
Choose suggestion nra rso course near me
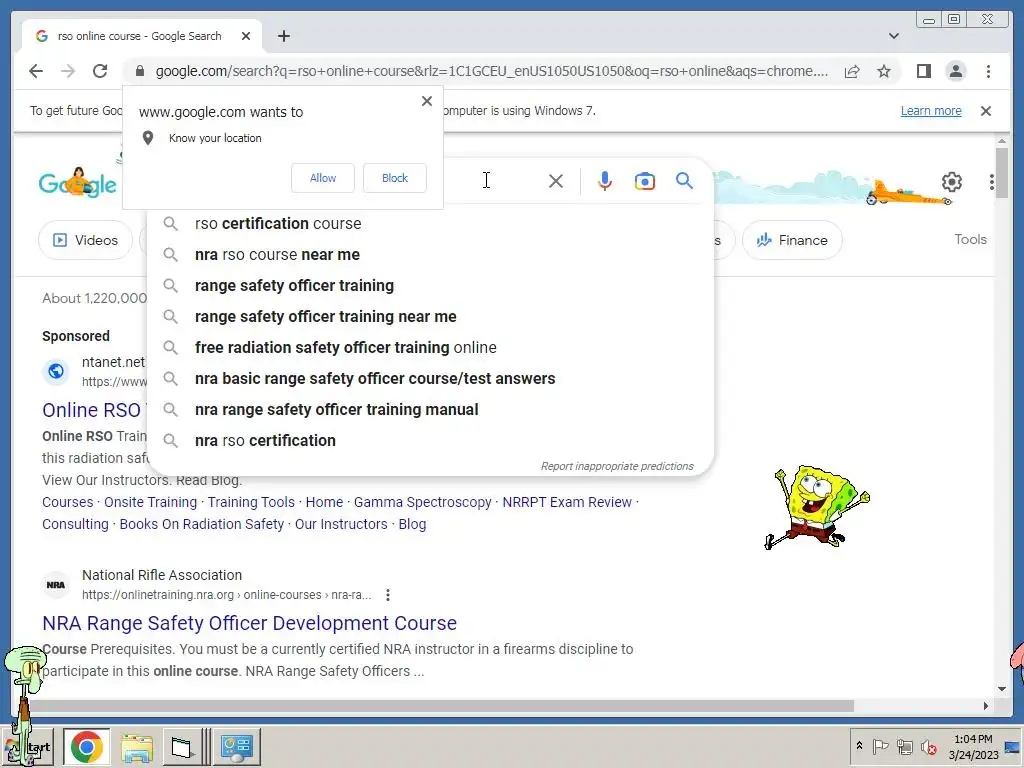click(x=430, y=255)
